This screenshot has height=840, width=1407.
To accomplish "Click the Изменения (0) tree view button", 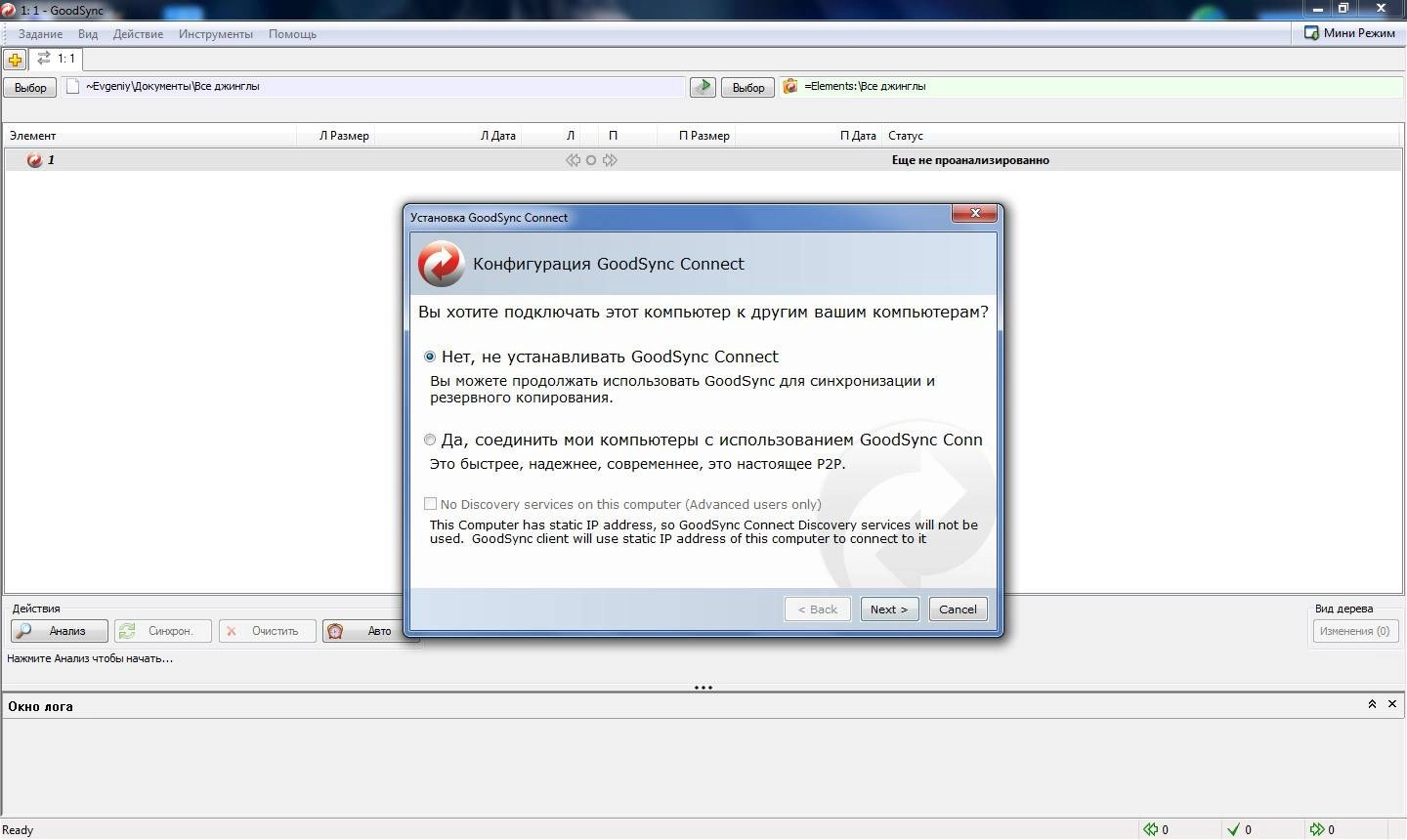I will click(x=1355, y=631).
